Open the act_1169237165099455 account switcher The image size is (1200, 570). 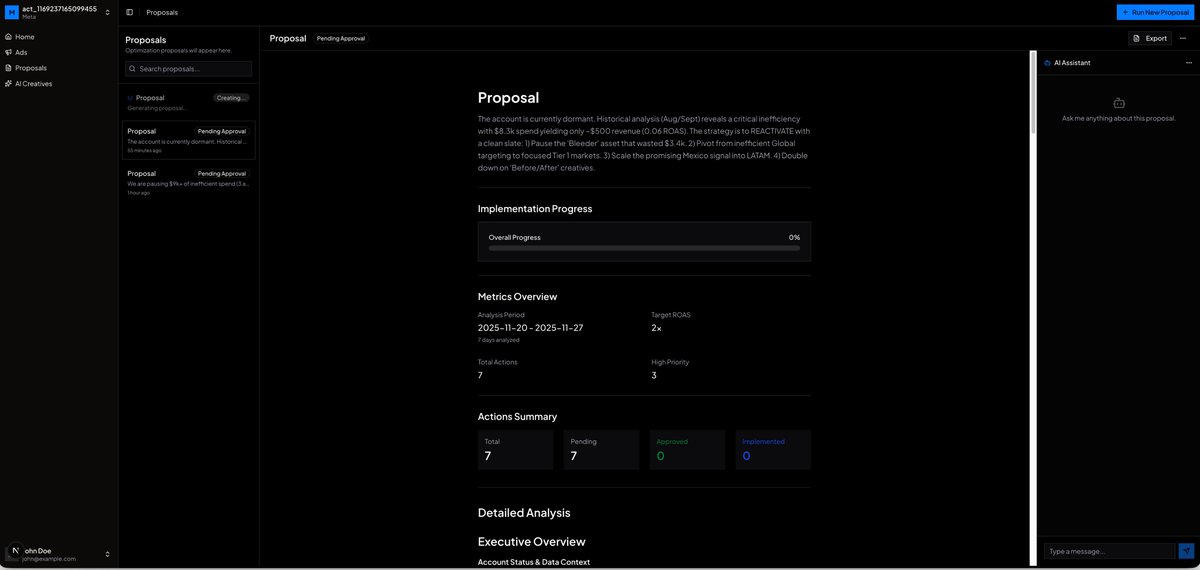pos(59,12)
